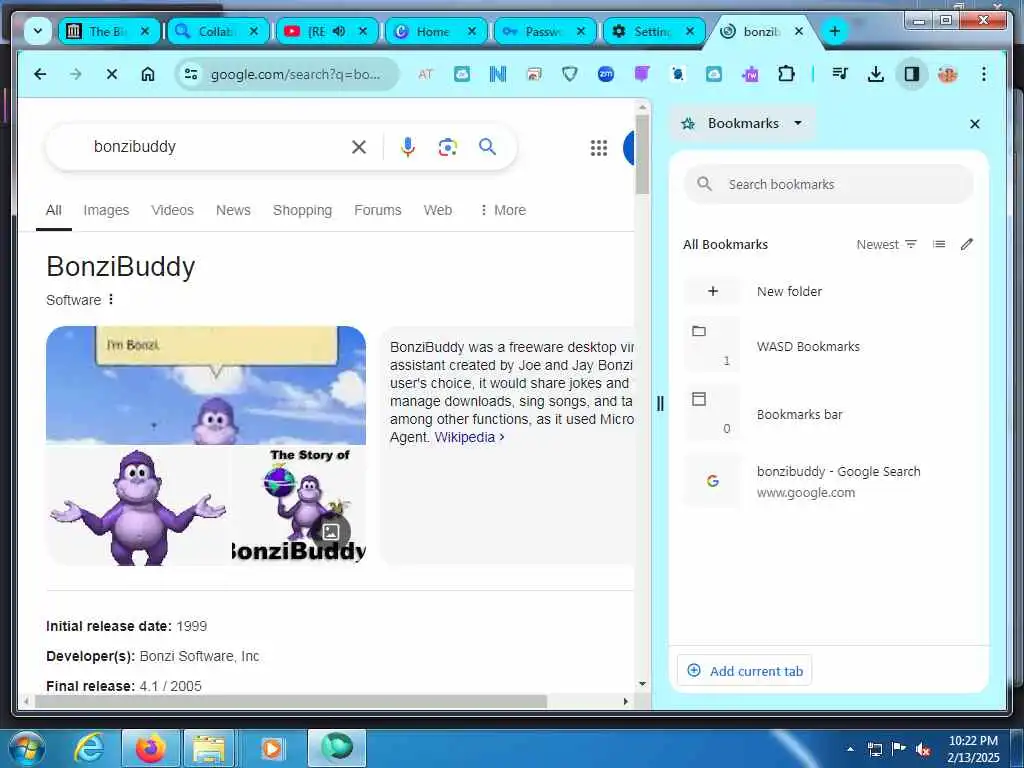Select the Web results tab

coord(438,210)
